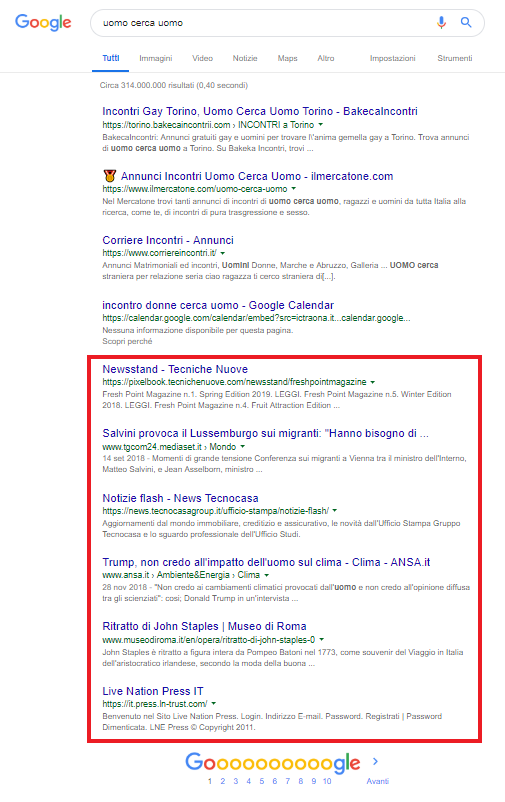505x802 pixels.
Task: Open 'Newsstand - Tecniche Nuove' result
Action: tap(175, 369)
